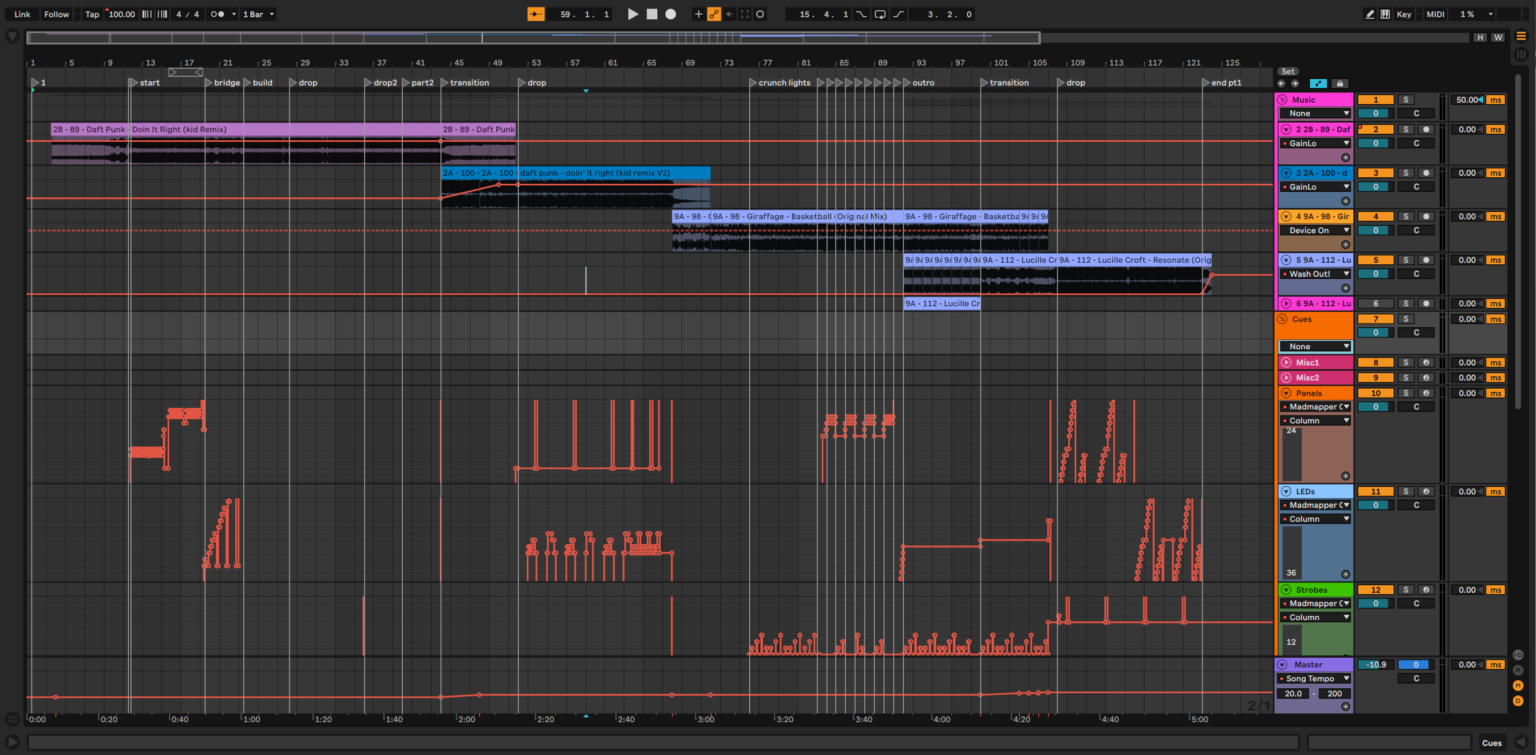1536x755 pixels.
Task: Switch to MIDI map mode
Action: pos(1435,14)
